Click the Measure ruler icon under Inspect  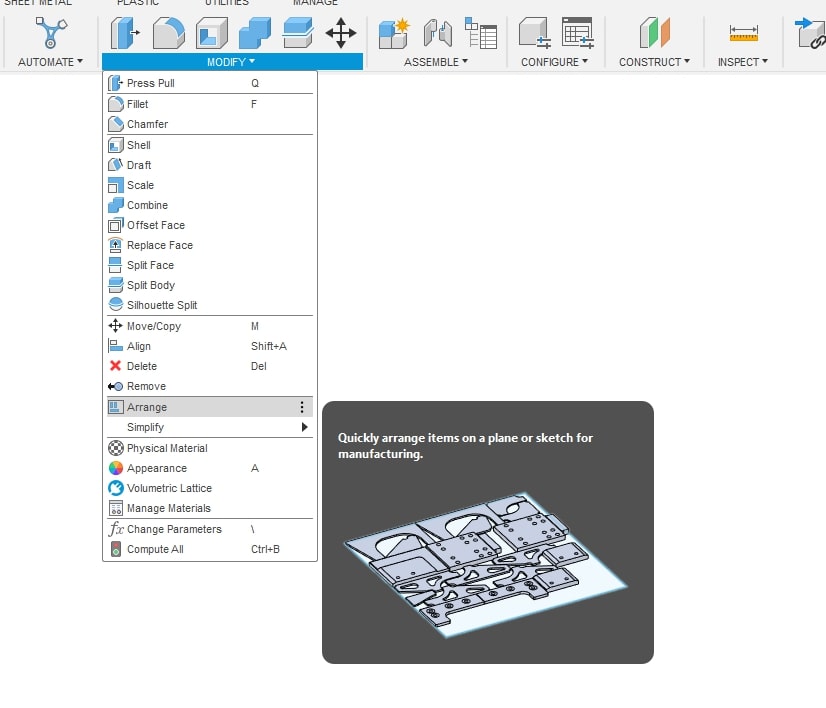coord(743,33)
